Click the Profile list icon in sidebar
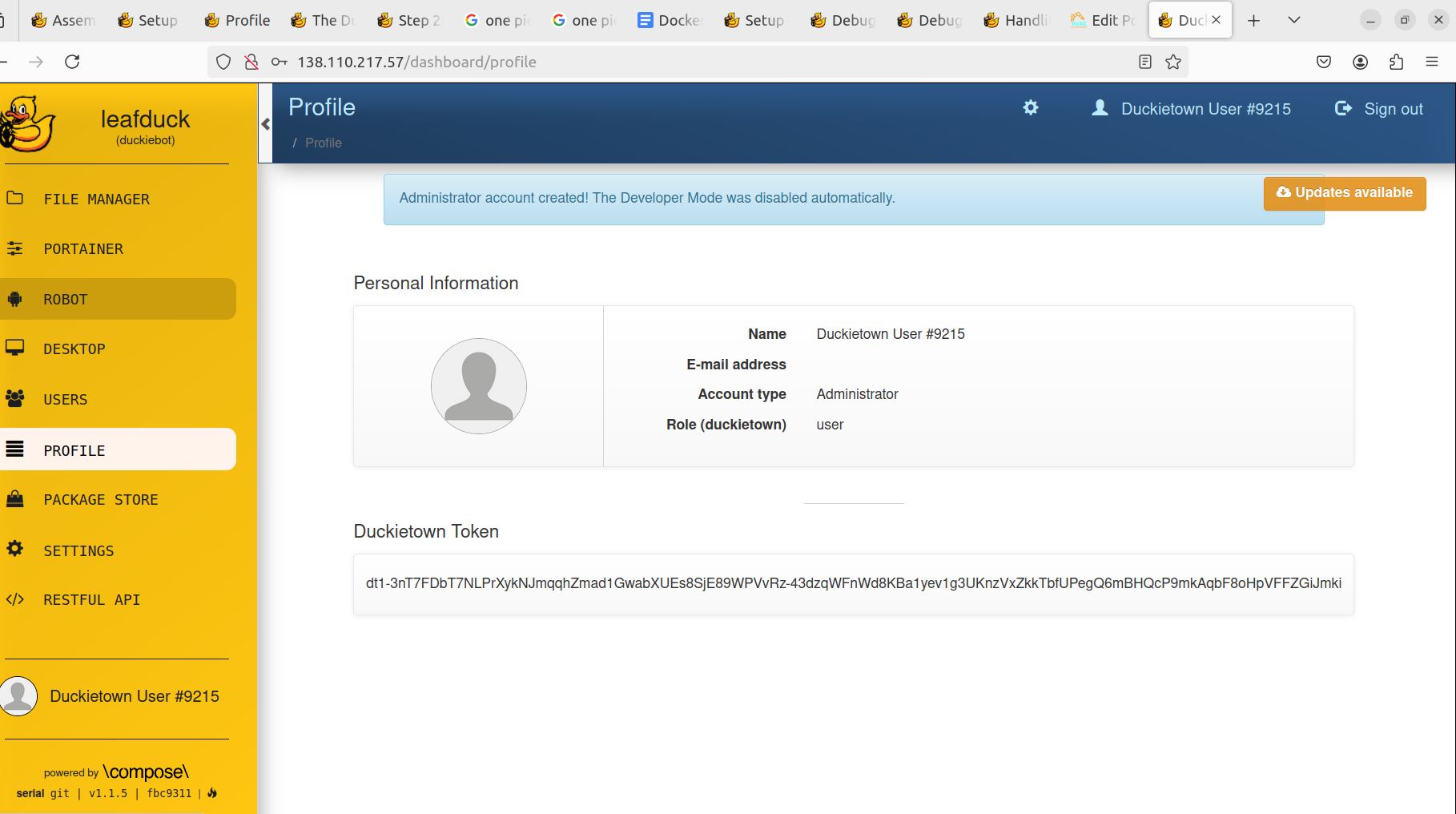 (14, 449)
